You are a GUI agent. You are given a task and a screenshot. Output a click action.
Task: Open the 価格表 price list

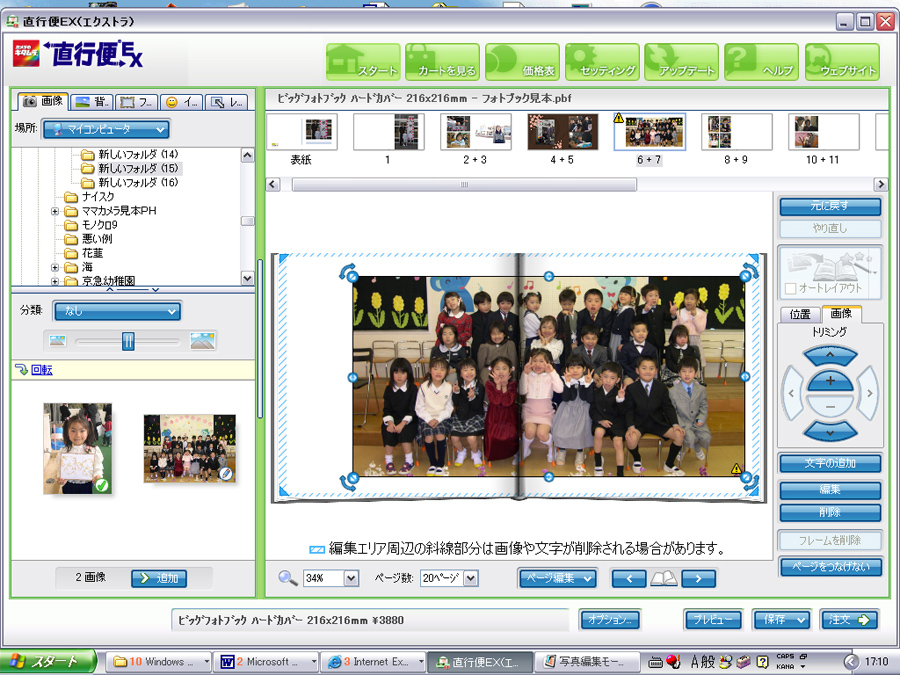click(522, 62)
